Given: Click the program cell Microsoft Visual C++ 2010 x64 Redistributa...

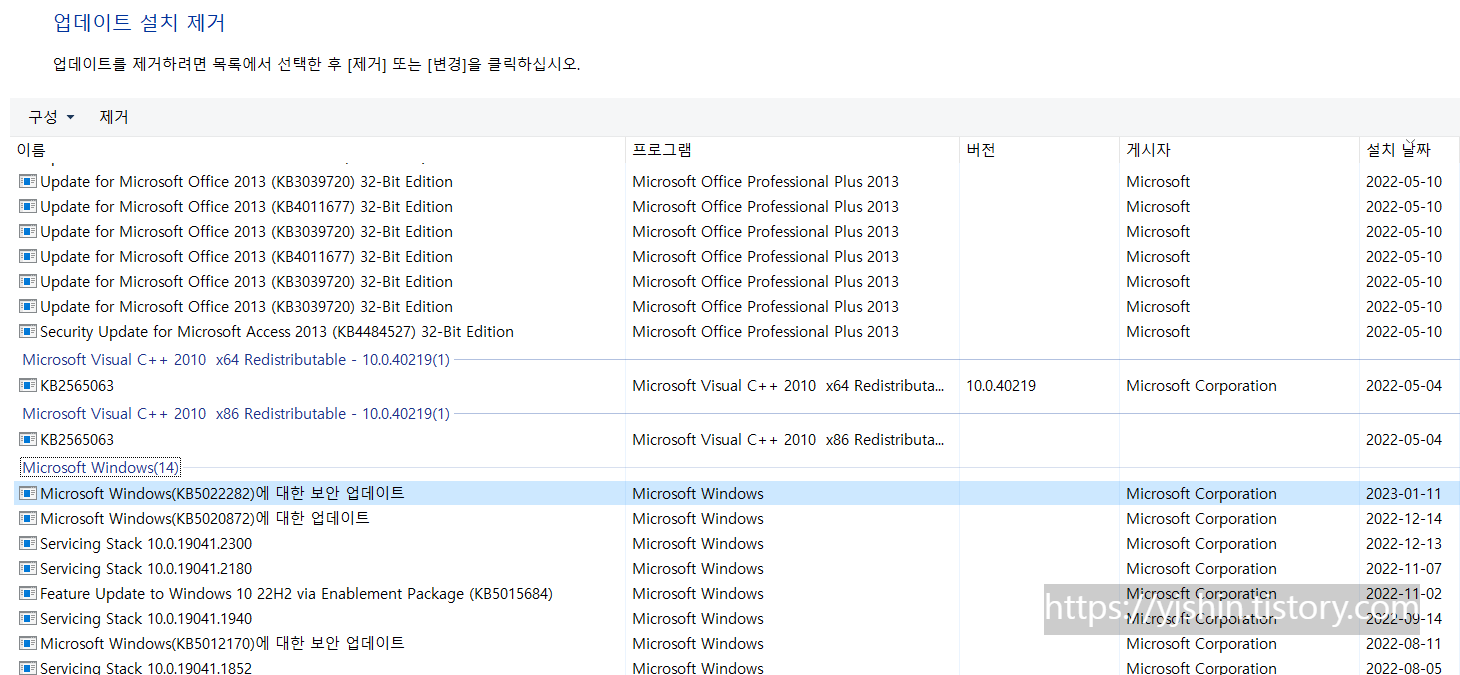Looking at the screenshot, I should point(788,386).
